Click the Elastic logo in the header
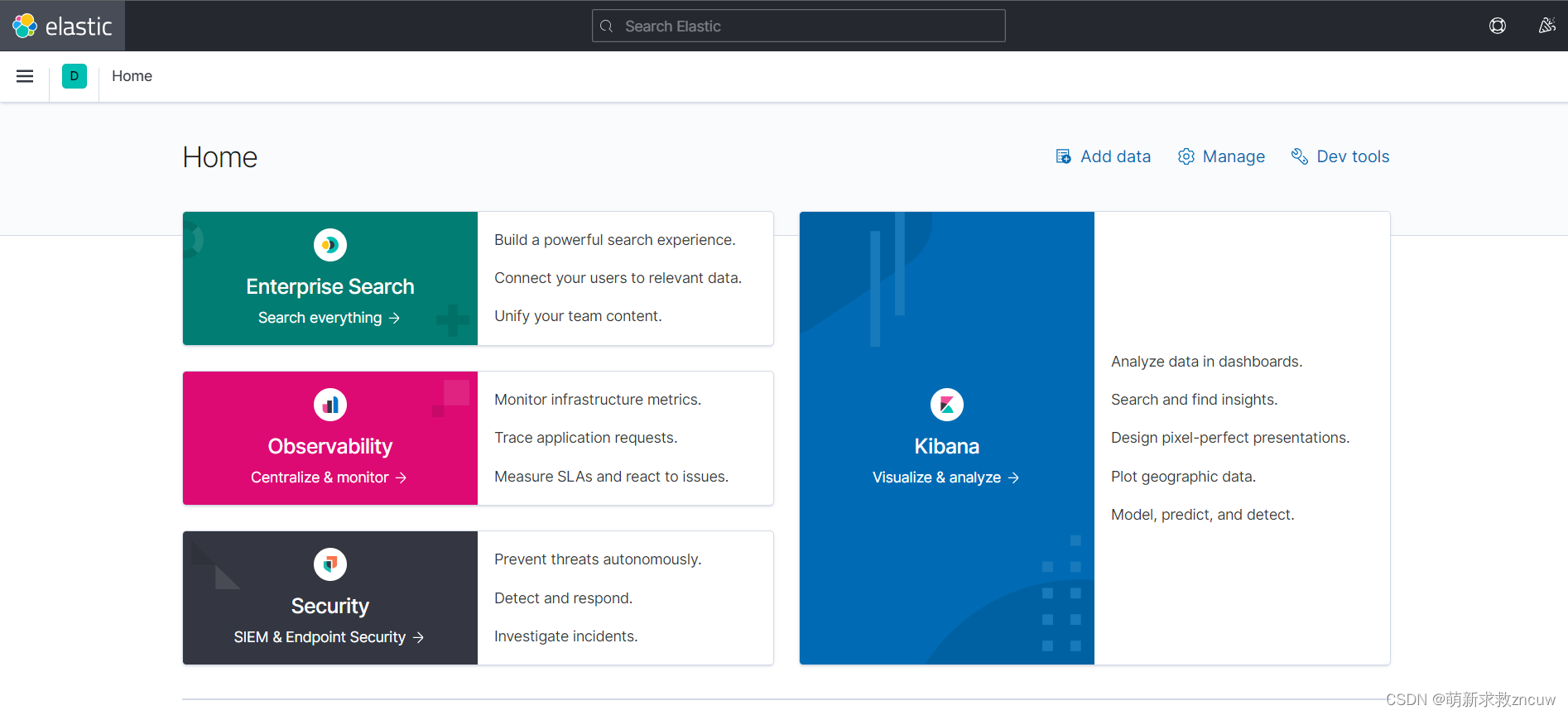The height and width of the screenshot is (715, 1568). [62, 26]
